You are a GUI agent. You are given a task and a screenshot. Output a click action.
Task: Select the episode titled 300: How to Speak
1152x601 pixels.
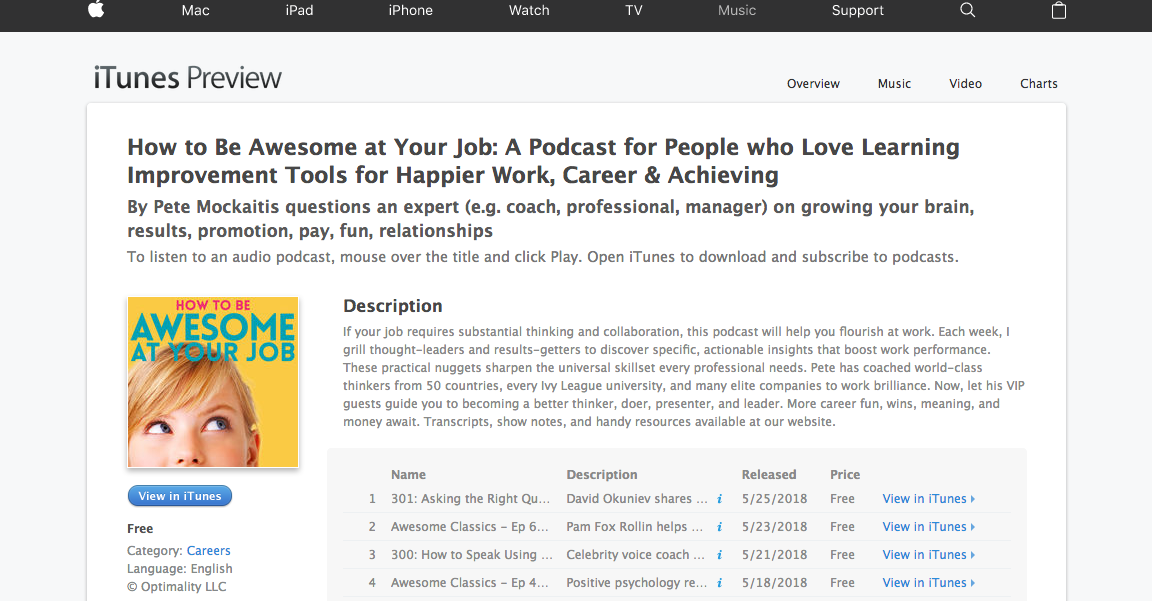tap(471, 555)
